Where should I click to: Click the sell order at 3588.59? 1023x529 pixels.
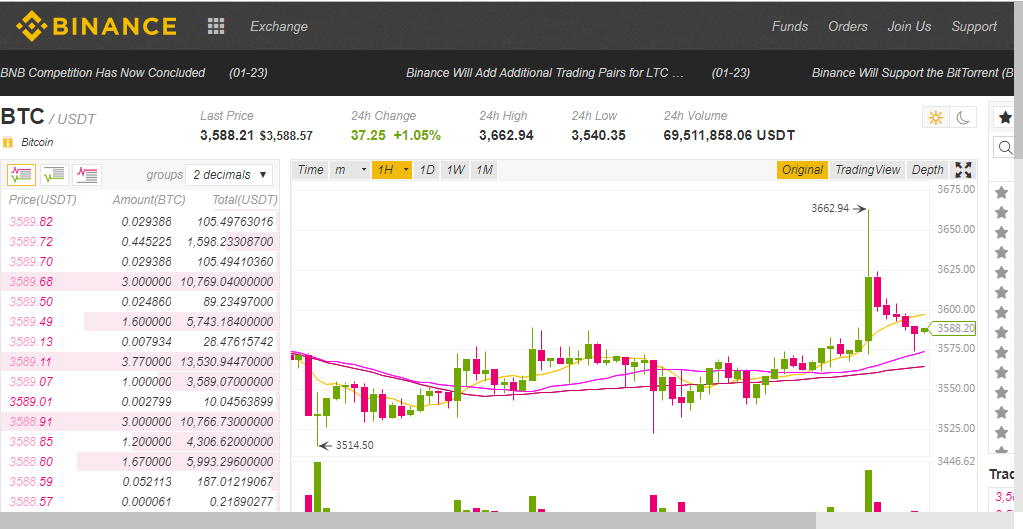click(x=140, y=482)
